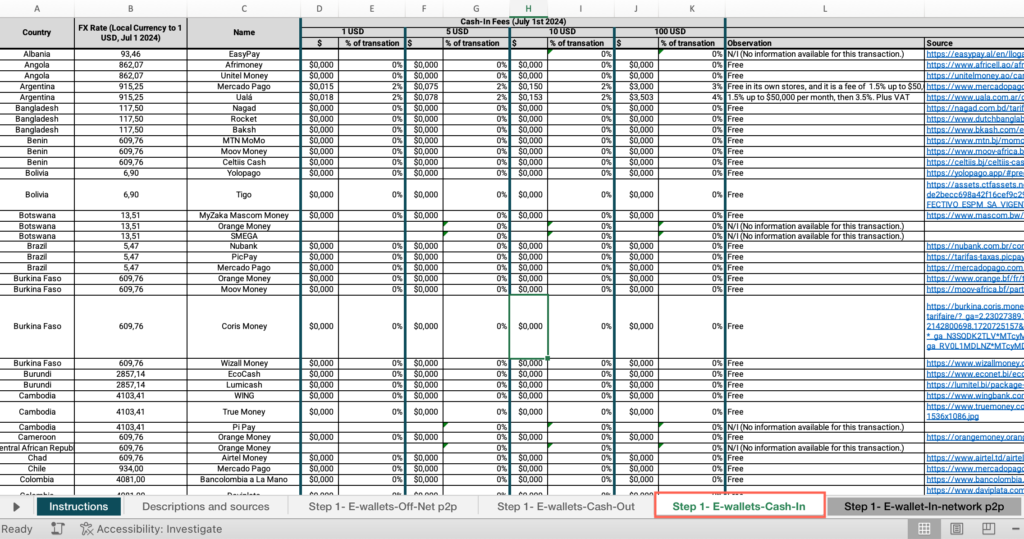Open Accessibility: Investigate checker
Image resolution: width=1024 pixels, height=539 pixels.
(151, 529)
